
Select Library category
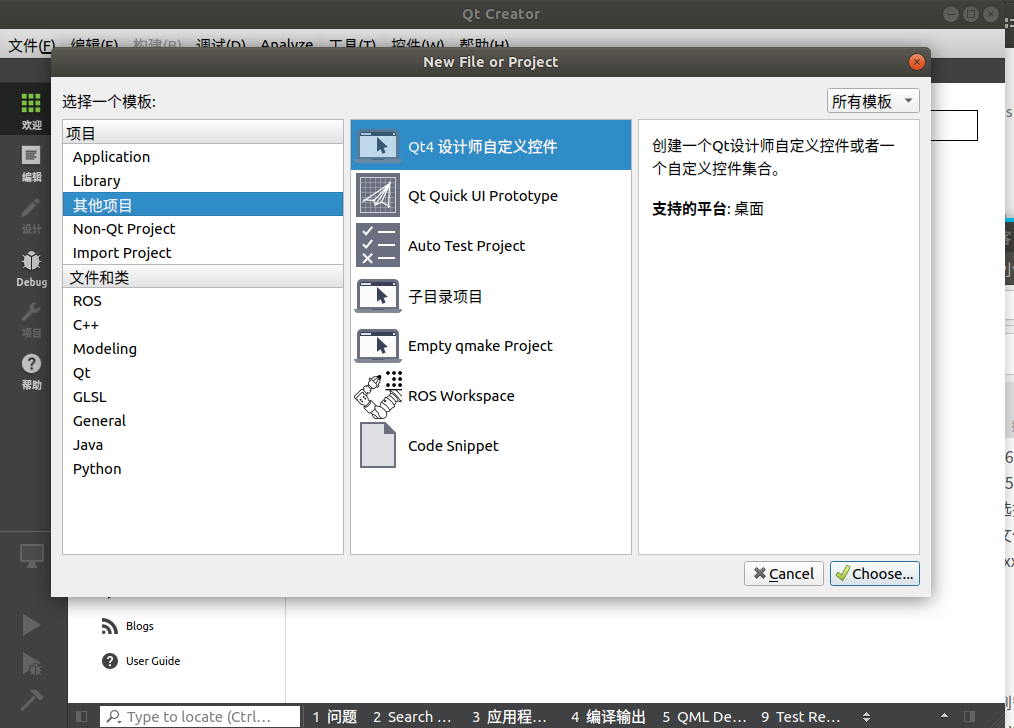(x=203, y=180)
